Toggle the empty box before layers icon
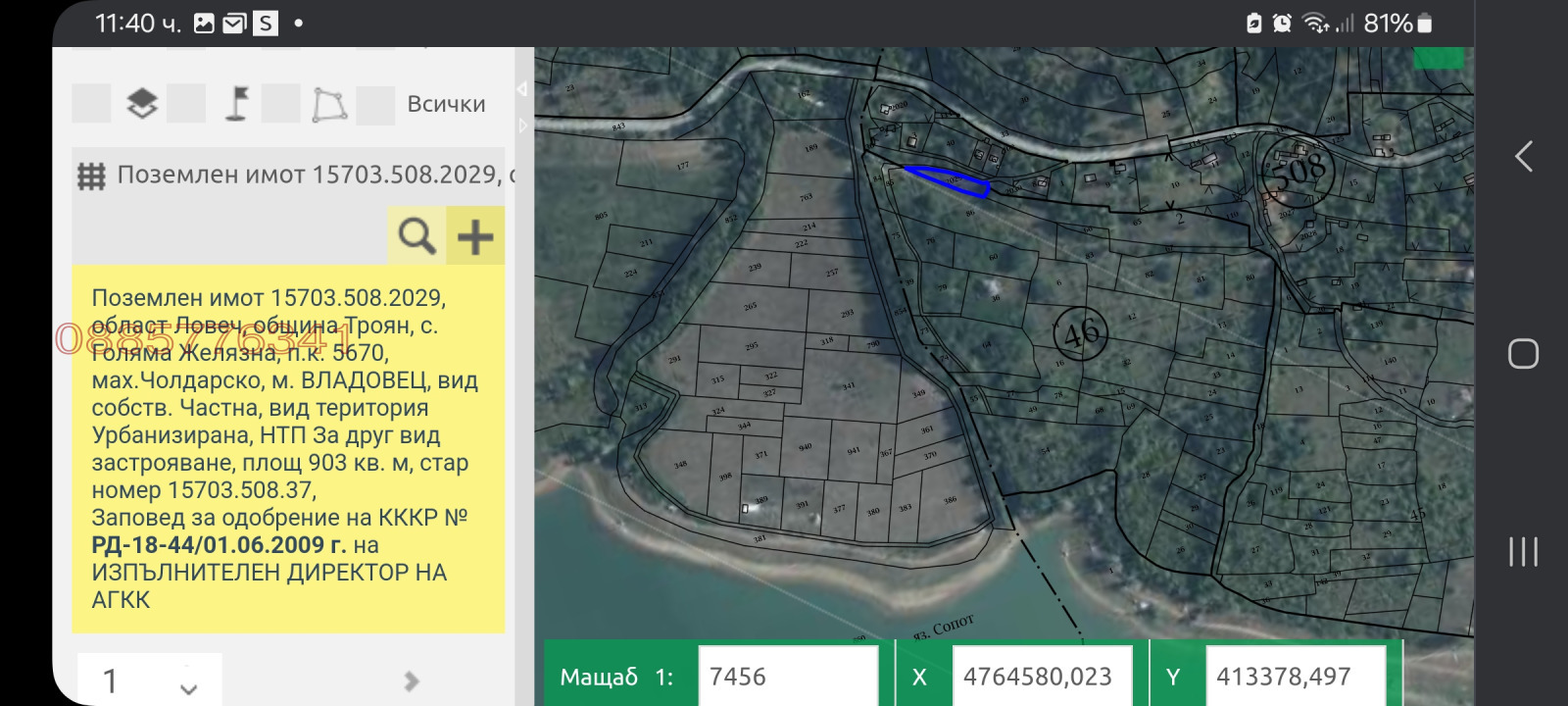 [x=92, y=104]
